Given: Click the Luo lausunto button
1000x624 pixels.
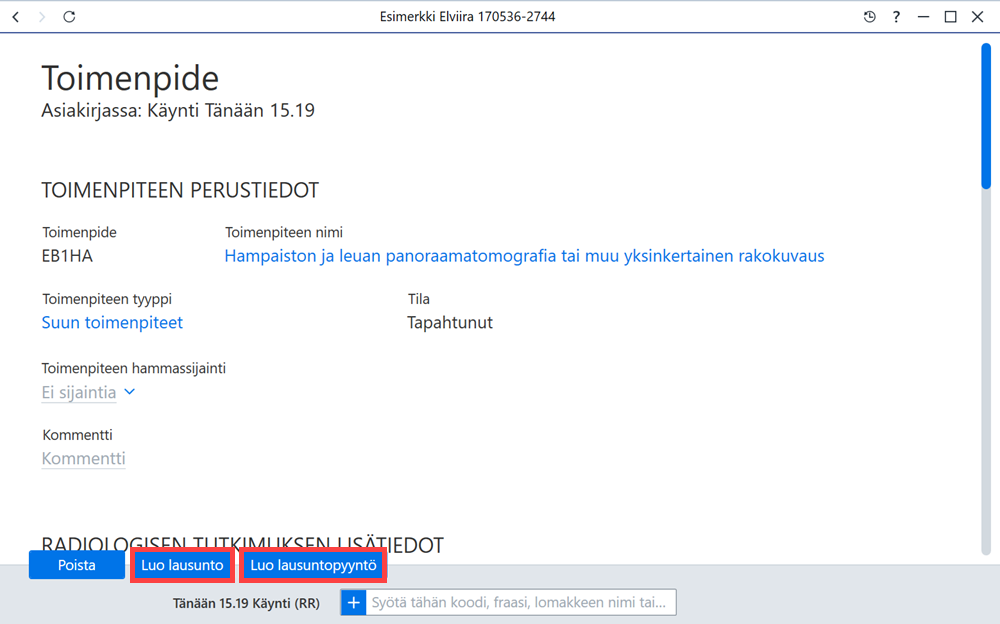Looking at the screenshot, I should coord(182,565).
